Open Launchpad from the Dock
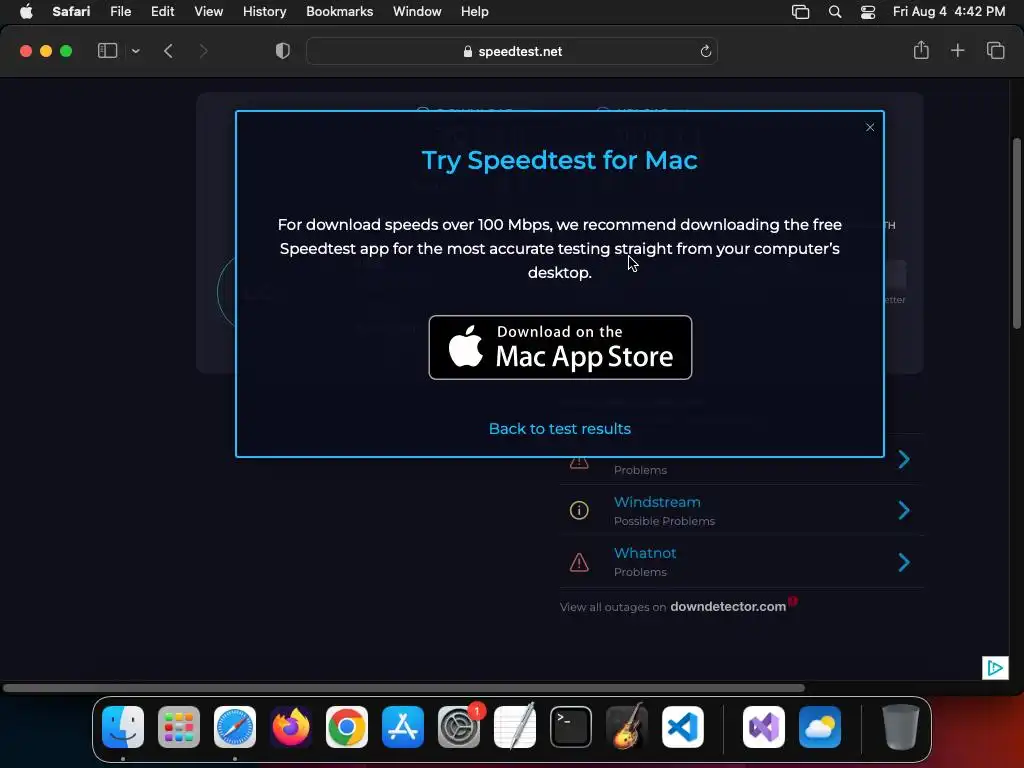This screenshot has height=768, width=1024. pyautogui.click(x=179, y=727)
